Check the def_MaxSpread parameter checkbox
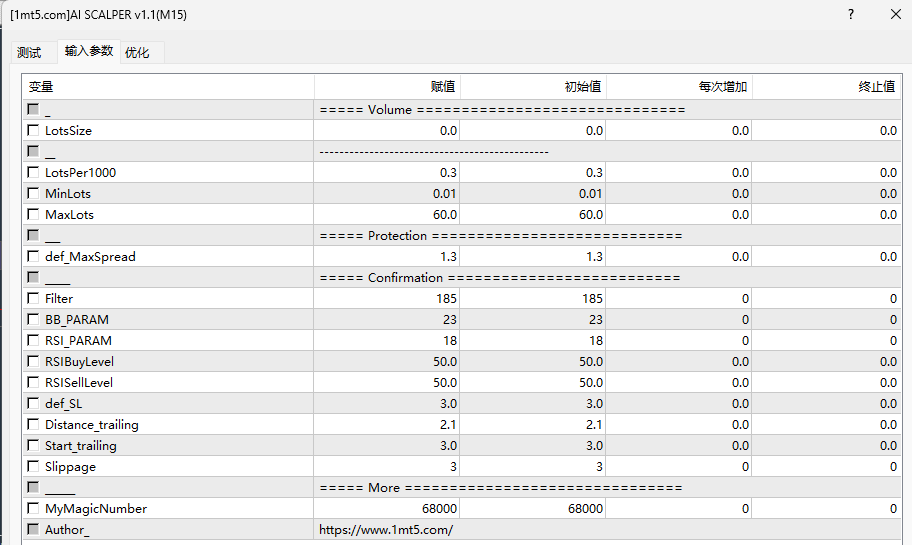 pos(33,256)
